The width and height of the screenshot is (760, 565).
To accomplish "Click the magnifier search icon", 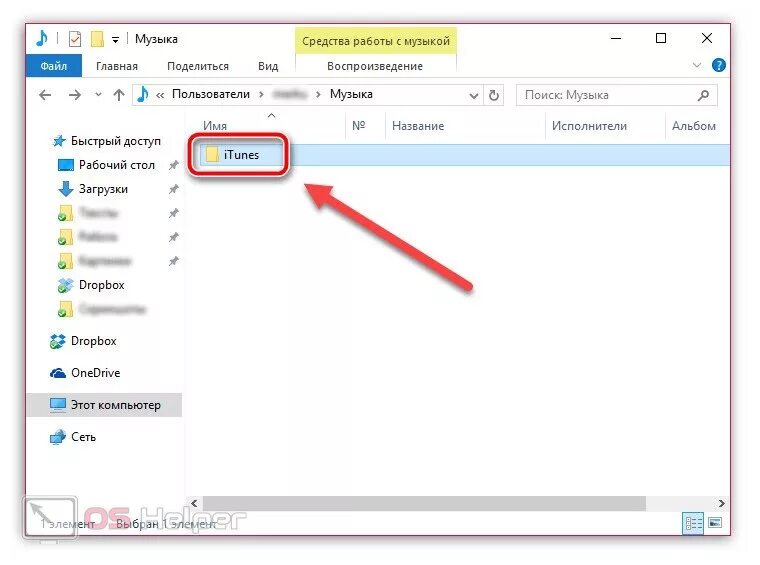I will click(x=703, y=95).
